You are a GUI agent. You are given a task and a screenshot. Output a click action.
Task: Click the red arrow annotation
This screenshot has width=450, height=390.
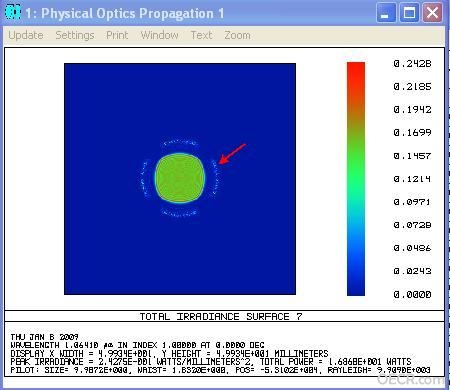232,154
